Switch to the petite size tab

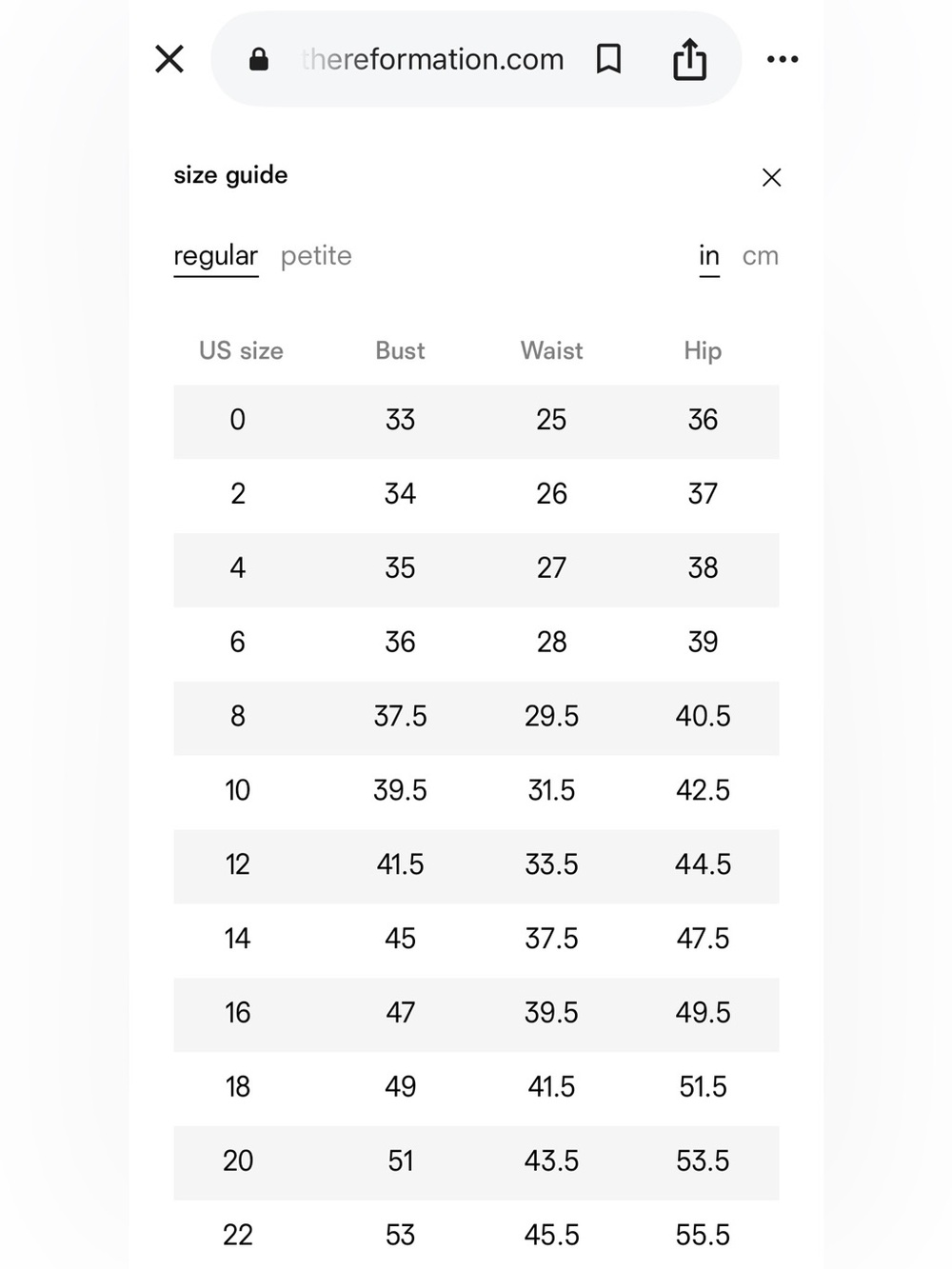[x=316, y=256]
